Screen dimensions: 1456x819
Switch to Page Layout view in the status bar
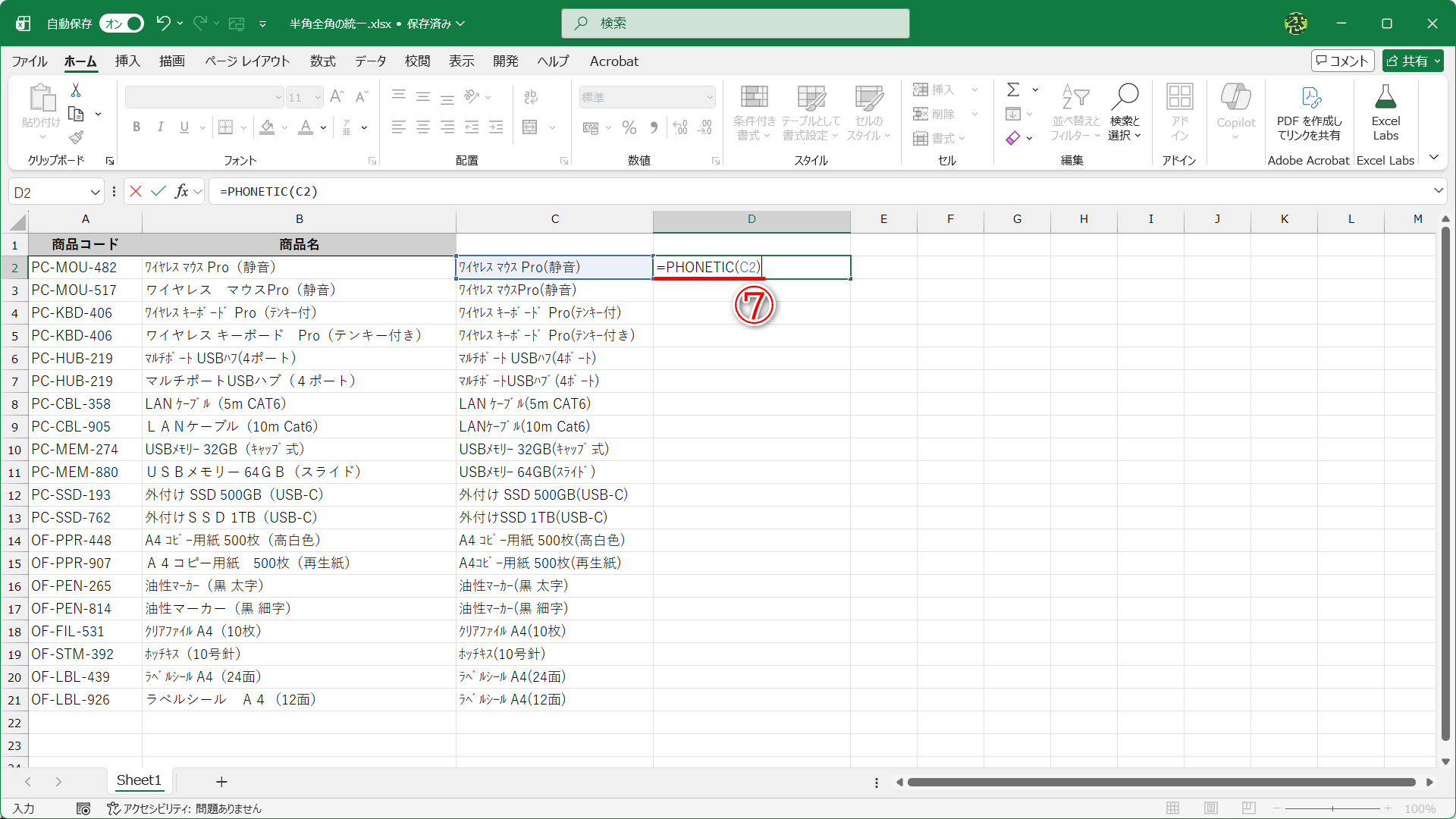[1211, 808]
